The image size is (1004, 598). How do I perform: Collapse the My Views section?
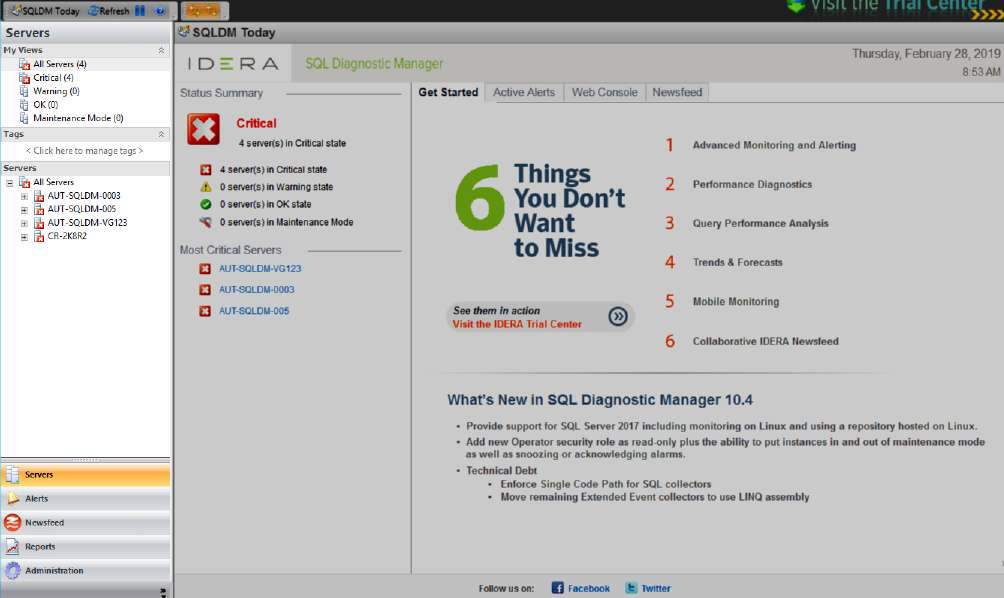point(161,50)
